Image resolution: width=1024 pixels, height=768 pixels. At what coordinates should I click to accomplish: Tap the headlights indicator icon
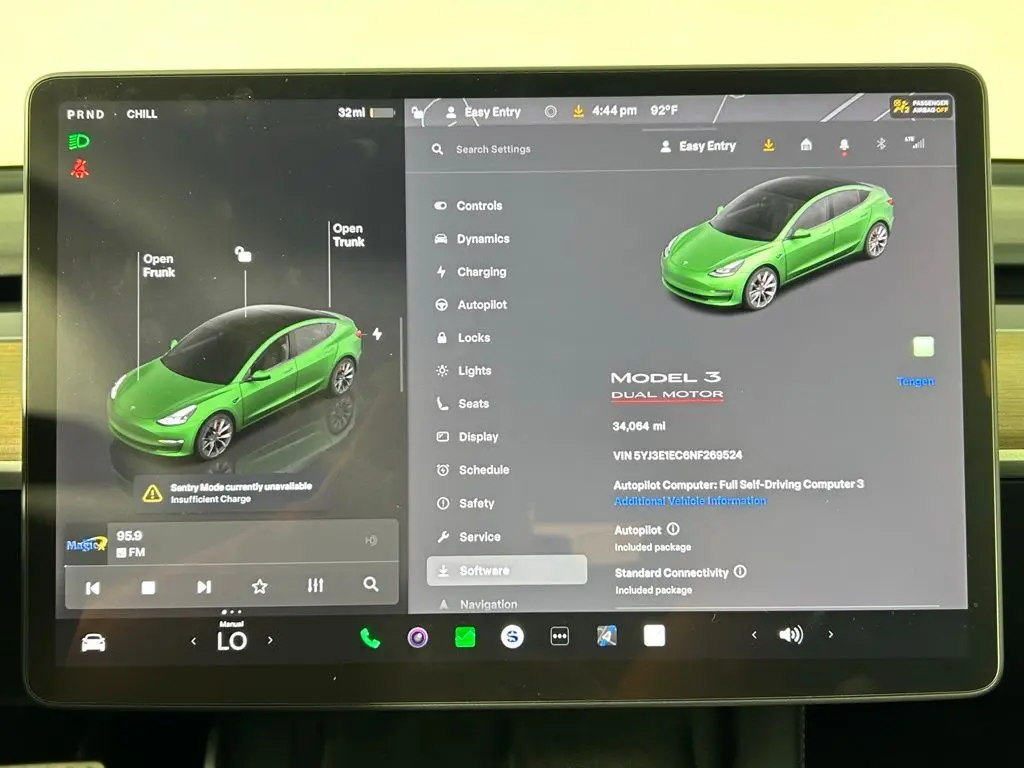click(79, 141)
